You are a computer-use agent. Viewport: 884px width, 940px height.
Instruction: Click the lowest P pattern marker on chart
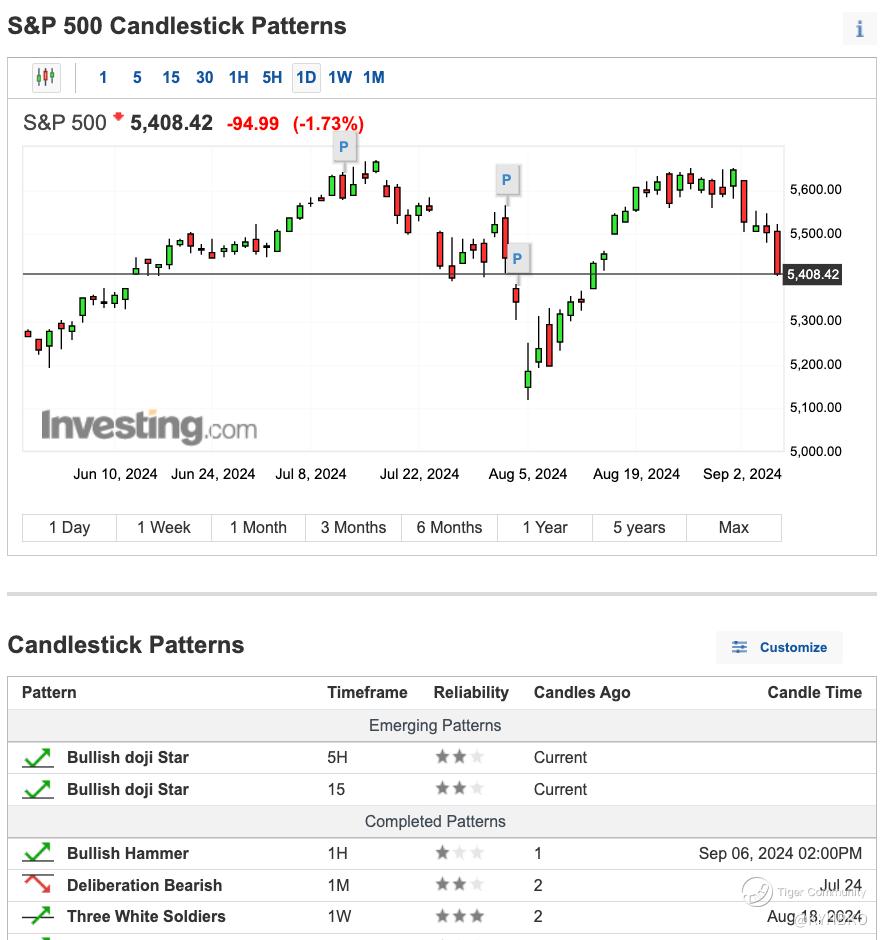tap(517, 259)
